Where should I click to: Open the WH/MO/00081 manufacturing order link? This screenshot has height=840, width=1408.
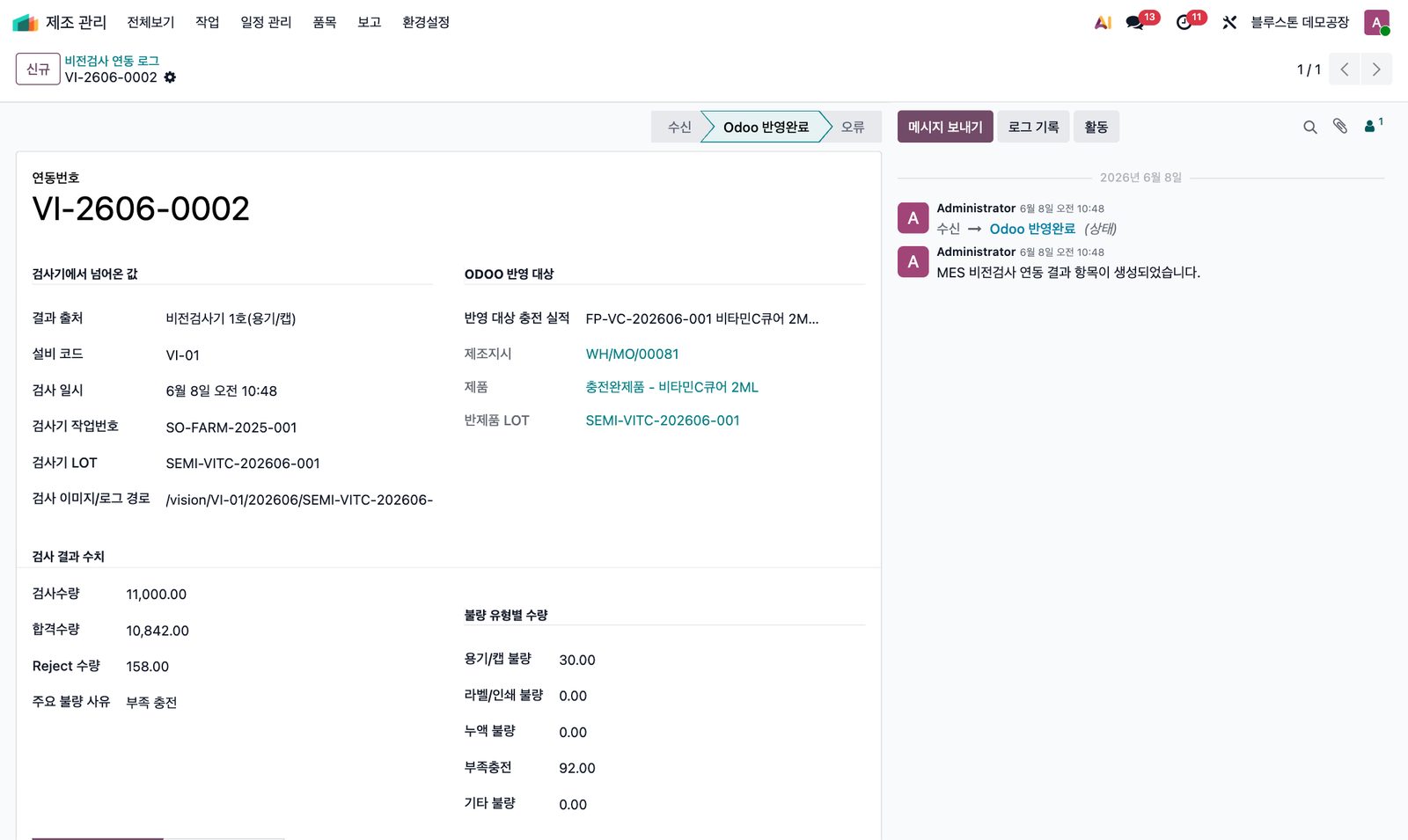point(632,354)
